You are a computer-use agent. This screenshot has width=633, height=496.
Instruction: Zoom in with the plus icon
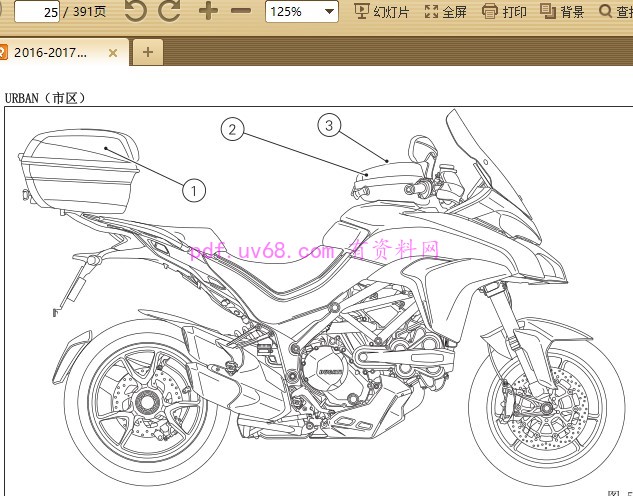tap(207, 12)
